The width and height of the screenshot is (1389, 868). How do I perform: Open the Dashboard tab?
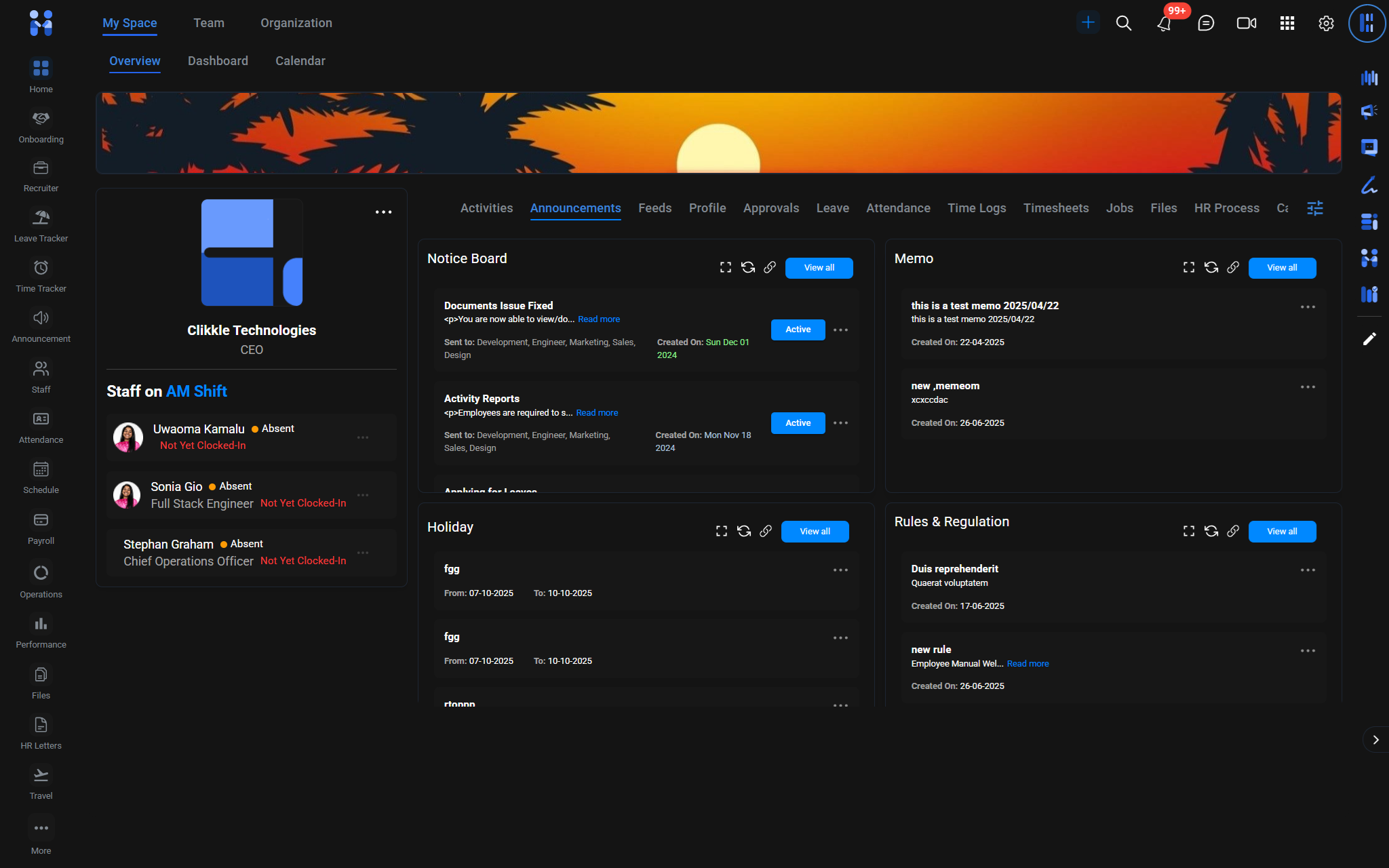click(218, 61)
